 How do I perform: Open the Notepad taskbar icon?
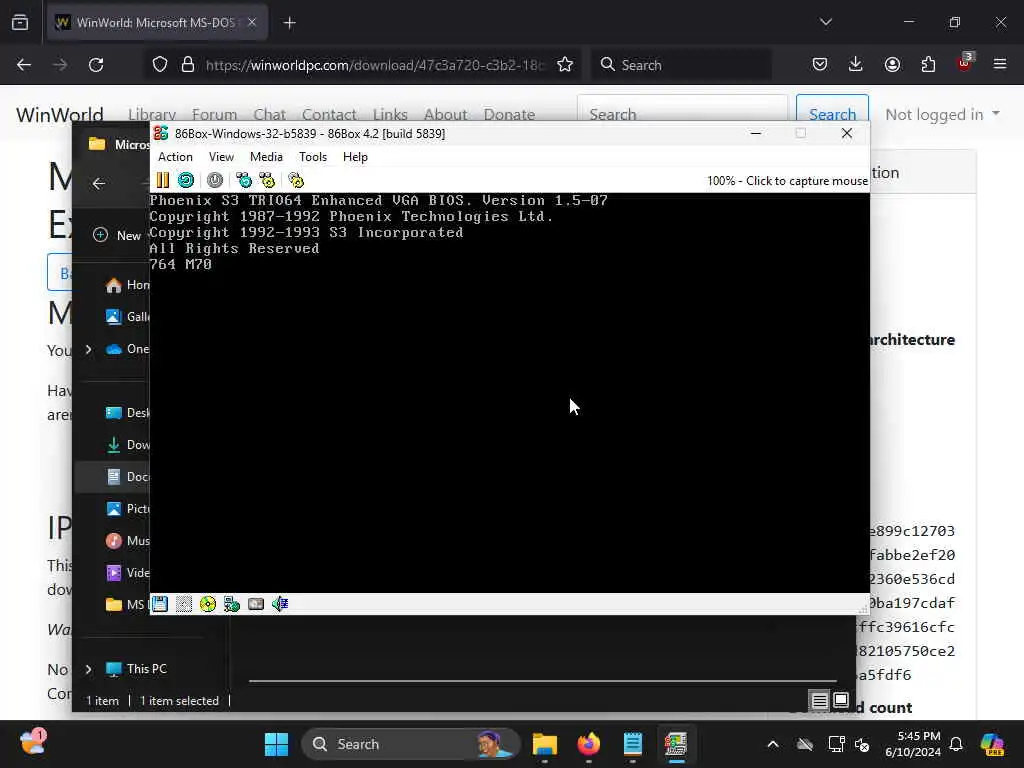632,744
